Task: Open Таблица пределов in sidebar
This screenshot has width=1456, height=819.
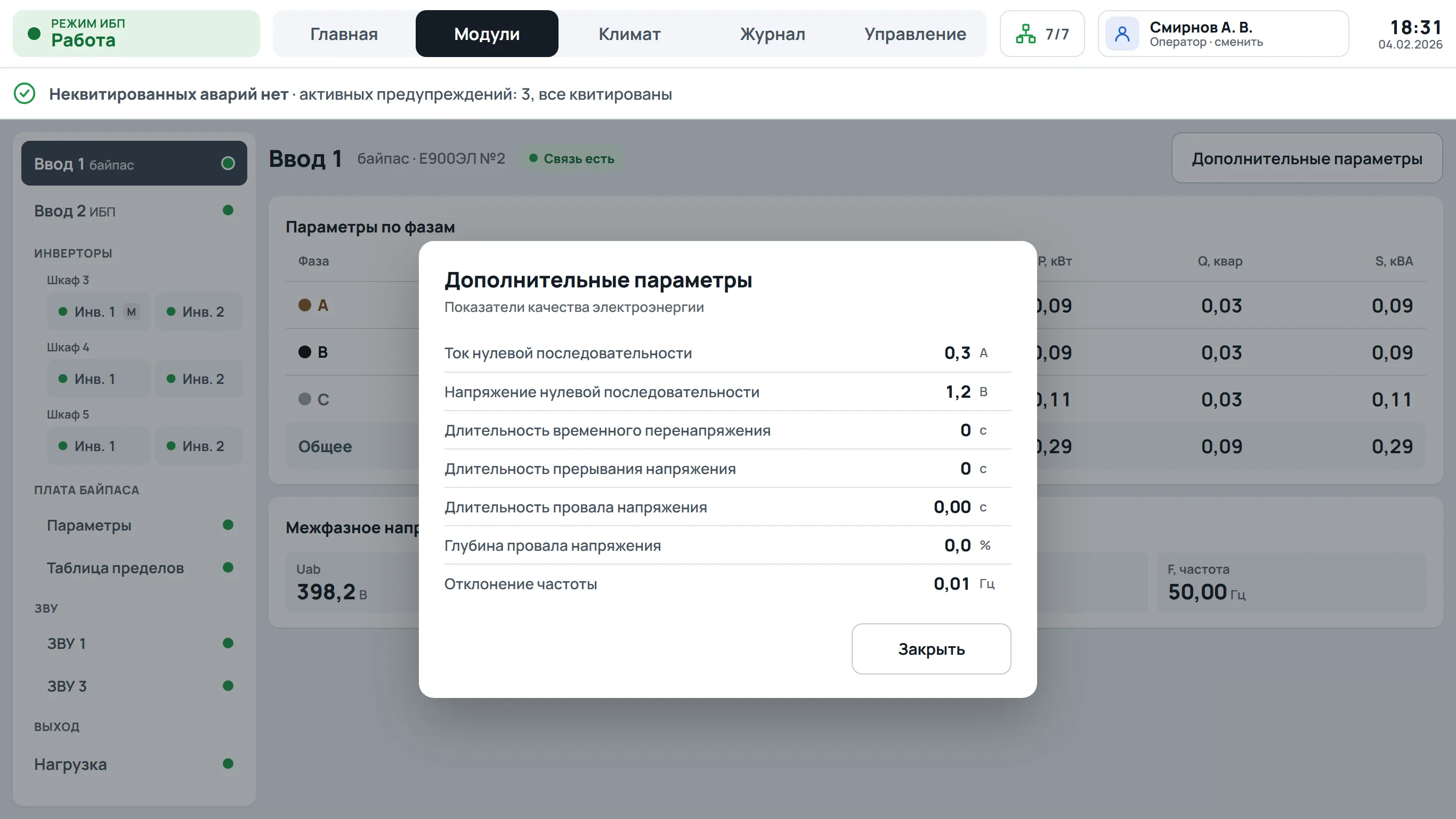Action: click(x=134, y=567)
